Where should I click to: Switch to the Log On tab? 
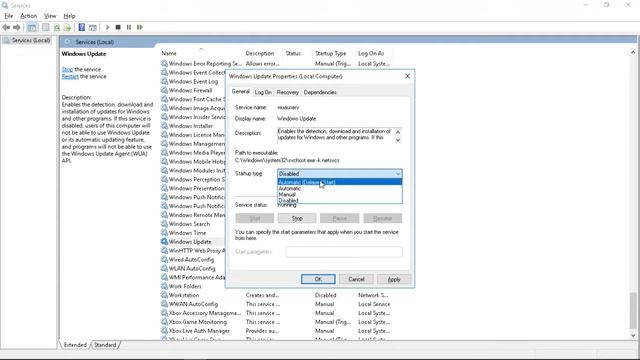pos(263,92)
